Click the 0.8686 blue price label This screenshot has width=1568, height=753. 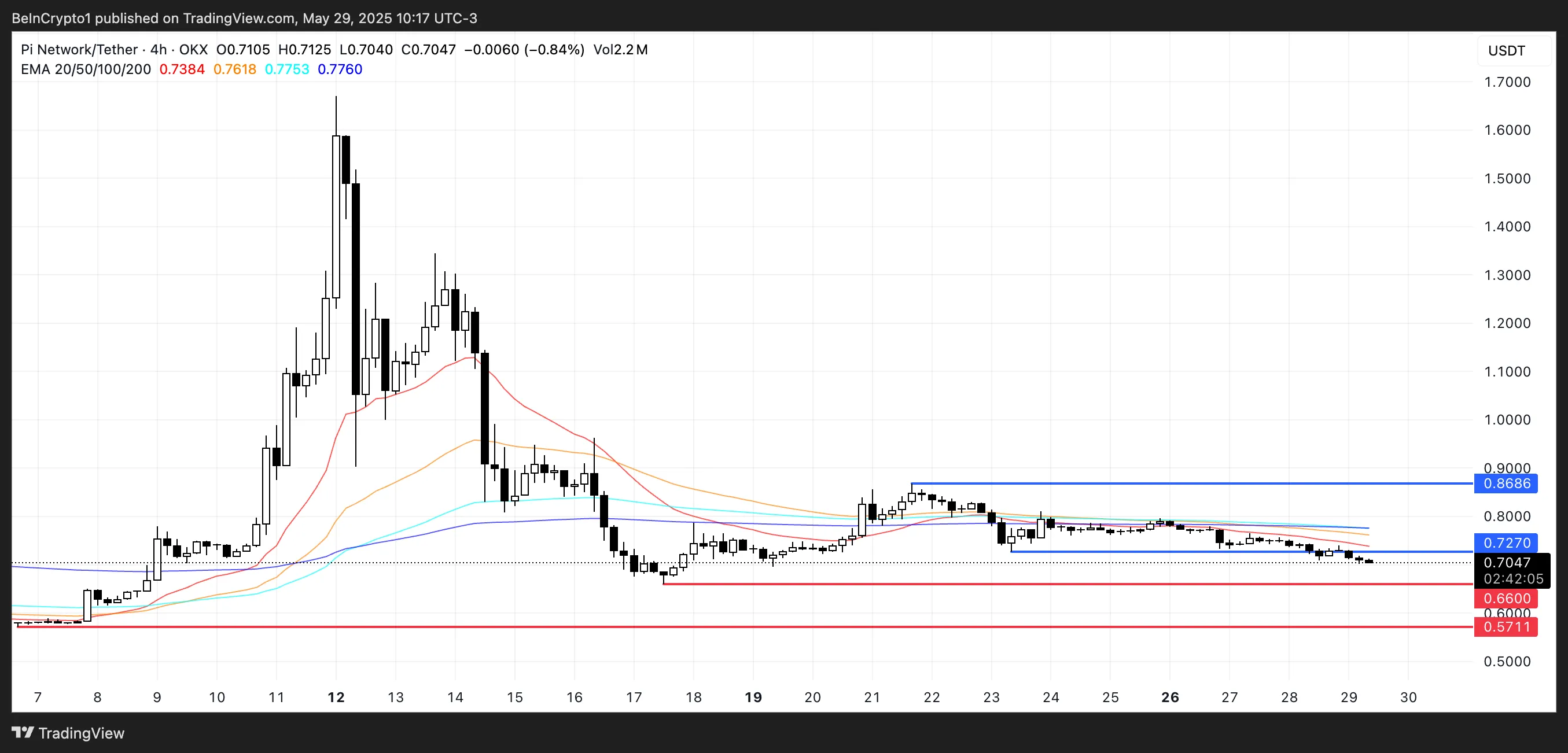tap(1506, 483)
